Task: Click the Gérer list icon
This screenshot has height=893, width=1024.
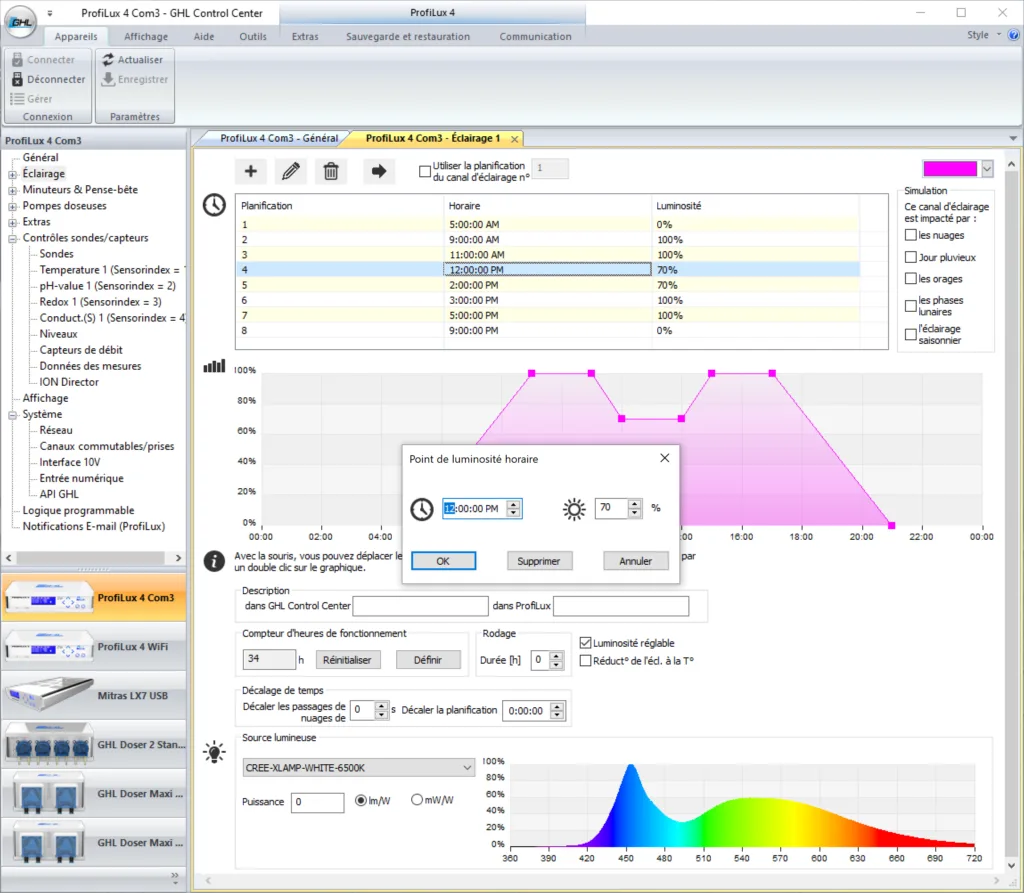Action: point(18,99)
